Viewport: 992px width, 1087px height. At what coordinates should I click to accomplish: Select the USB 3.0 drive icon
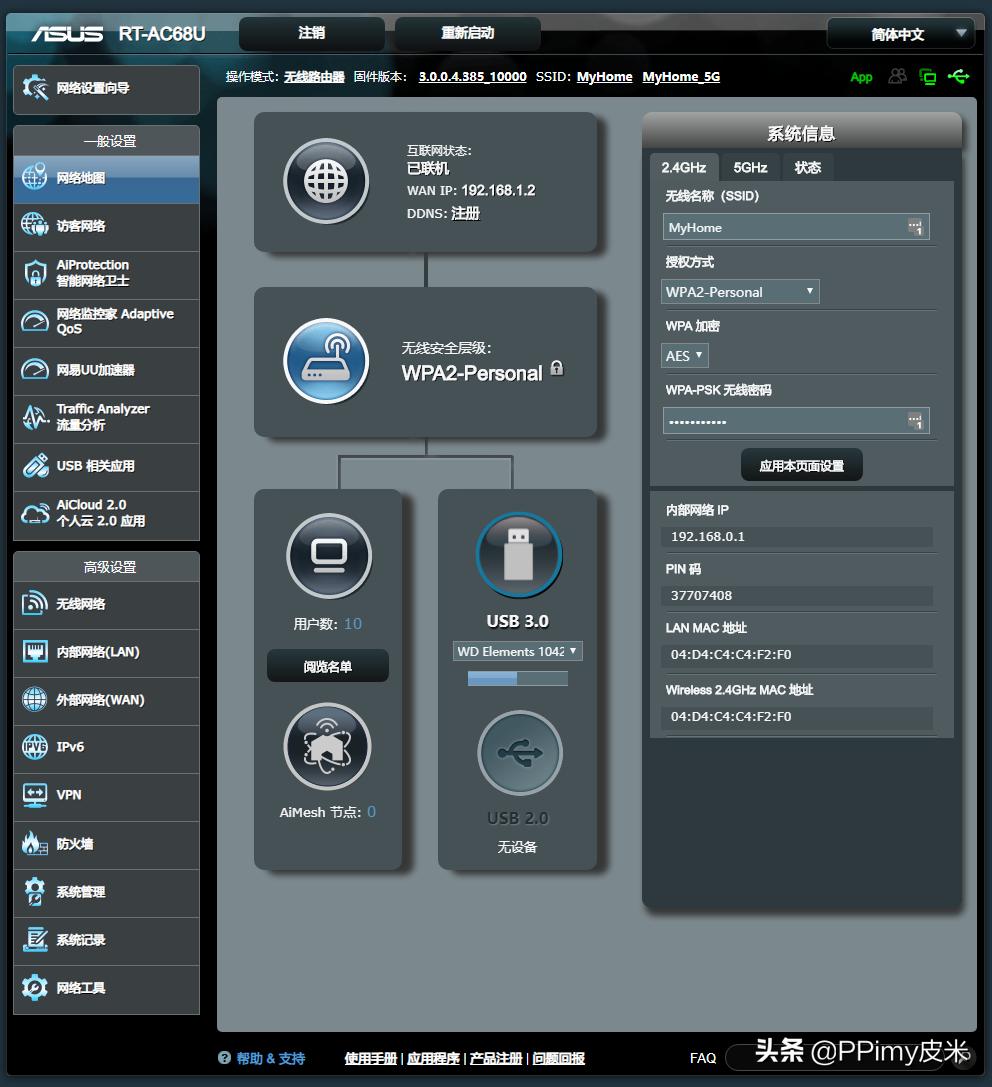click(x=518, y=555)
